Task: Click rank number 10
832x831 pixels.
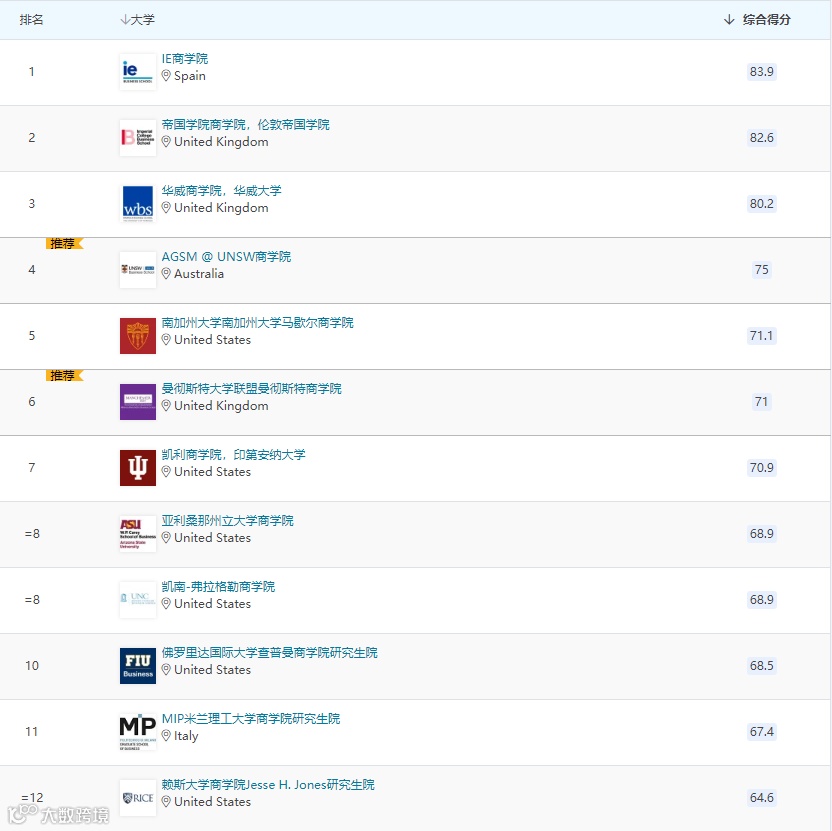Action: click(x=32, y=665)
